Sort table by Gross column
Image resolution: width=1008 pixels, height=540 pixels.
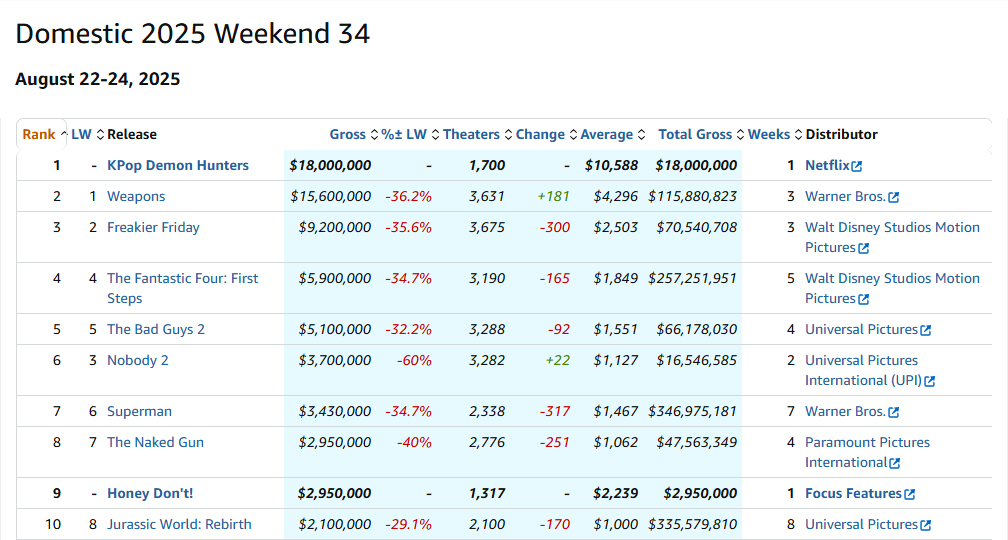[347, 134]
